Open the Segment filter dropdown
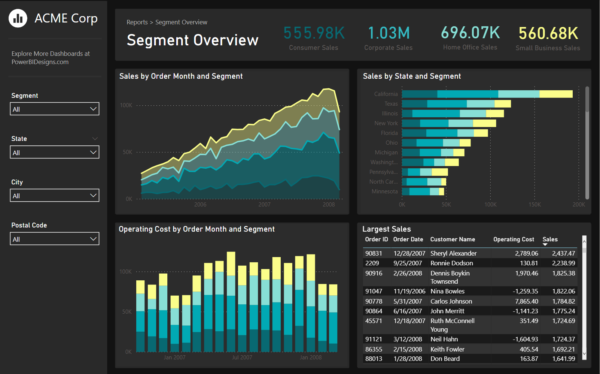 55,109
